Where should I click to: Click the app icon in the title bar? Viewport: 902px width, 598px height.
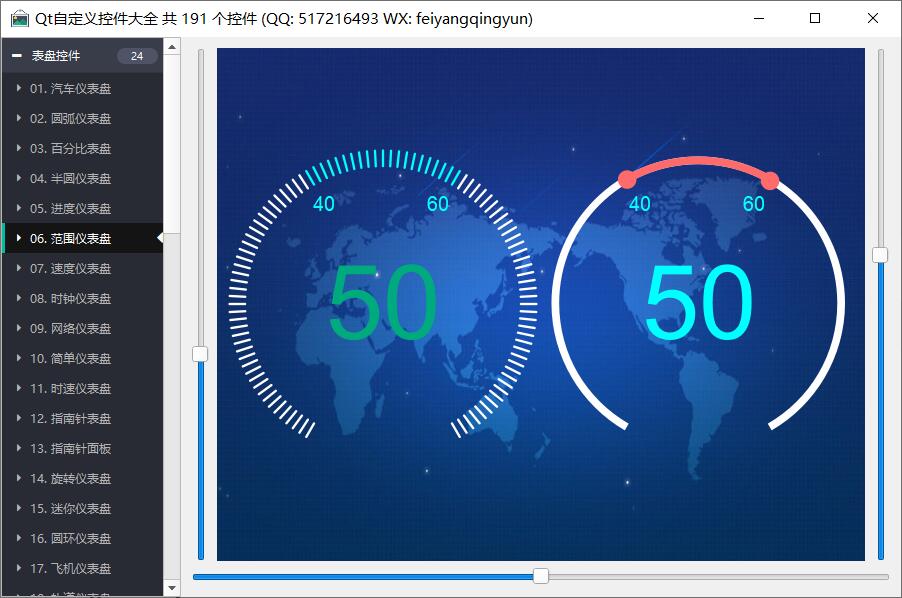(x=20, y=18)
